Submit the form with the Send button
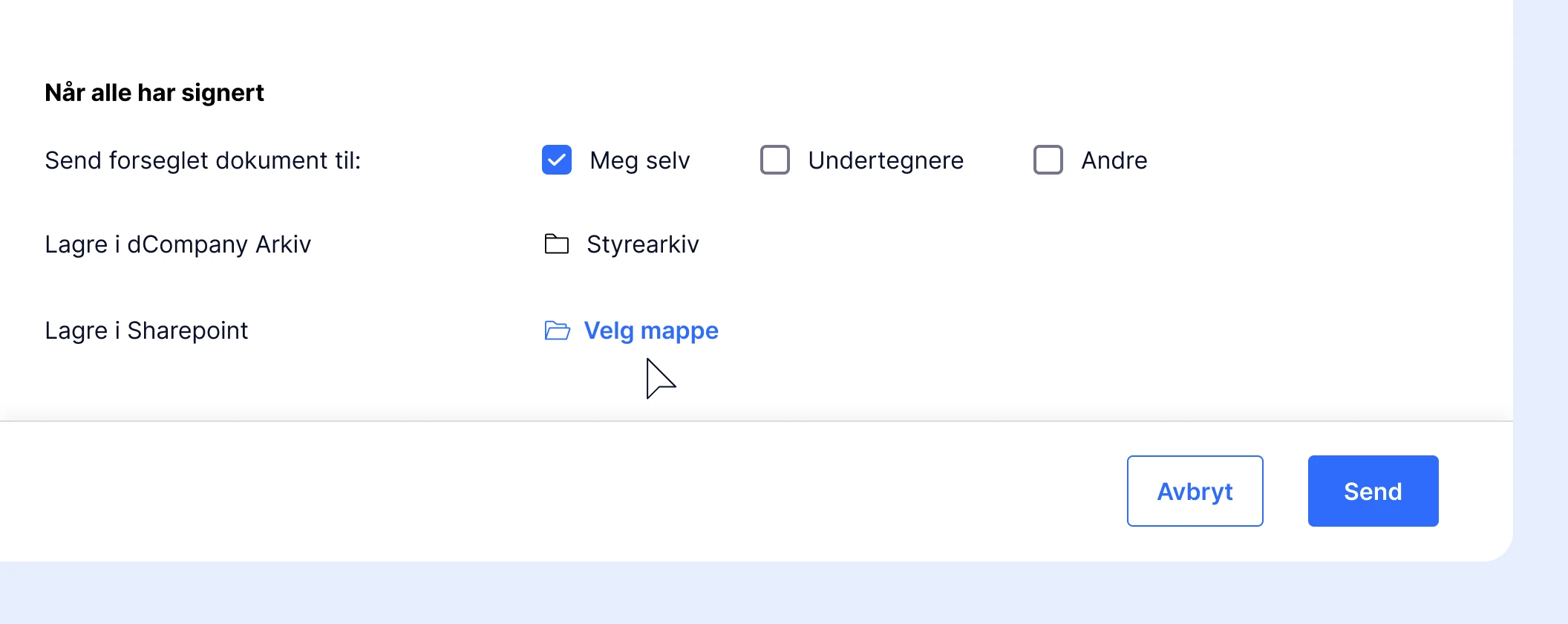 point(1373,491)
